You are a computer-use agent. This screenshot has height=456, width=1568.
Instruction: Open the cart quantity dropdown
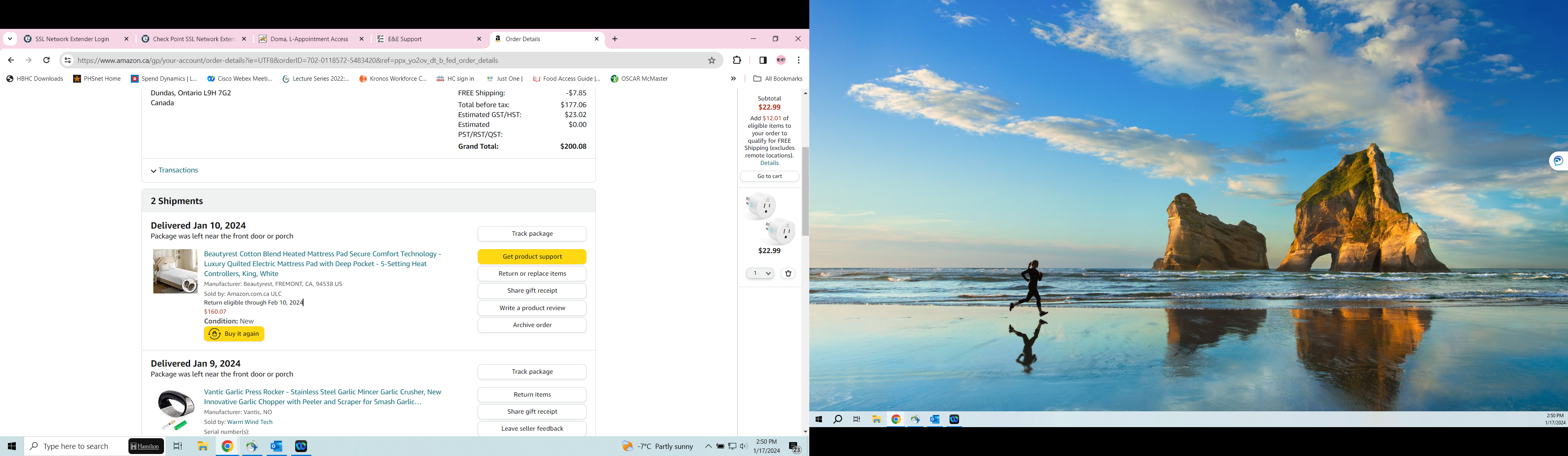tap(759, 273)
